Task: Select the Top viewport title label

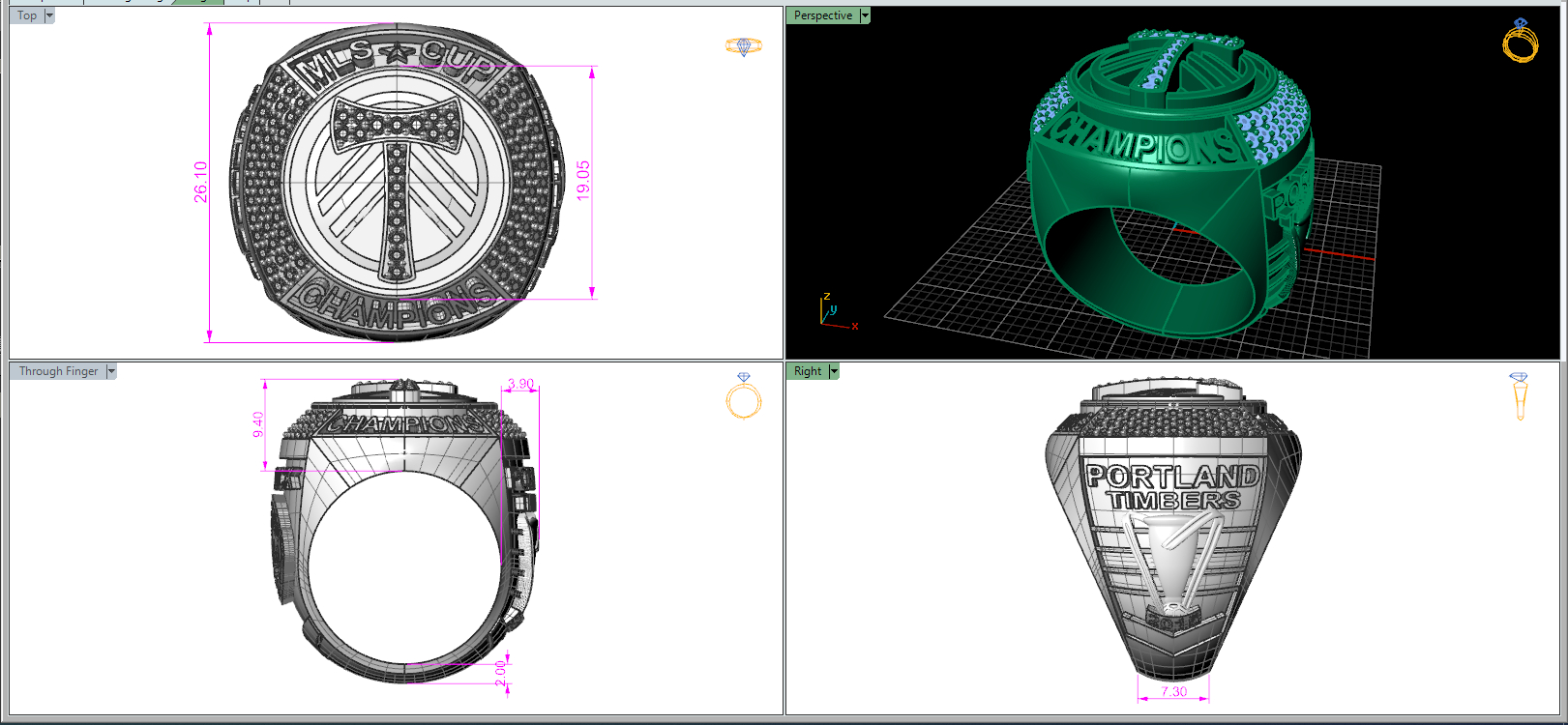Action: tap(27, 15)
